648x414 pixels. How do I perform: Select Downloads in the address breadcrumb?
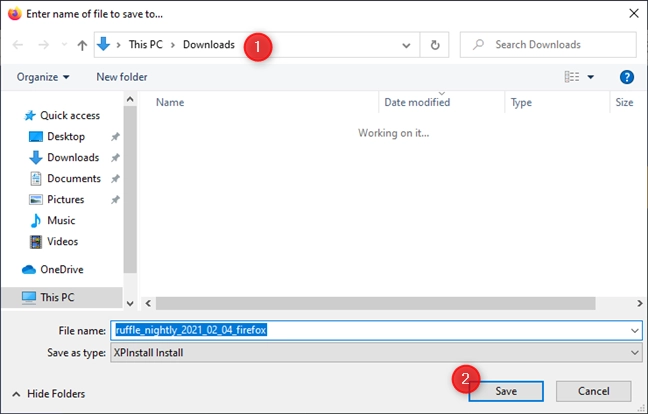209,44
